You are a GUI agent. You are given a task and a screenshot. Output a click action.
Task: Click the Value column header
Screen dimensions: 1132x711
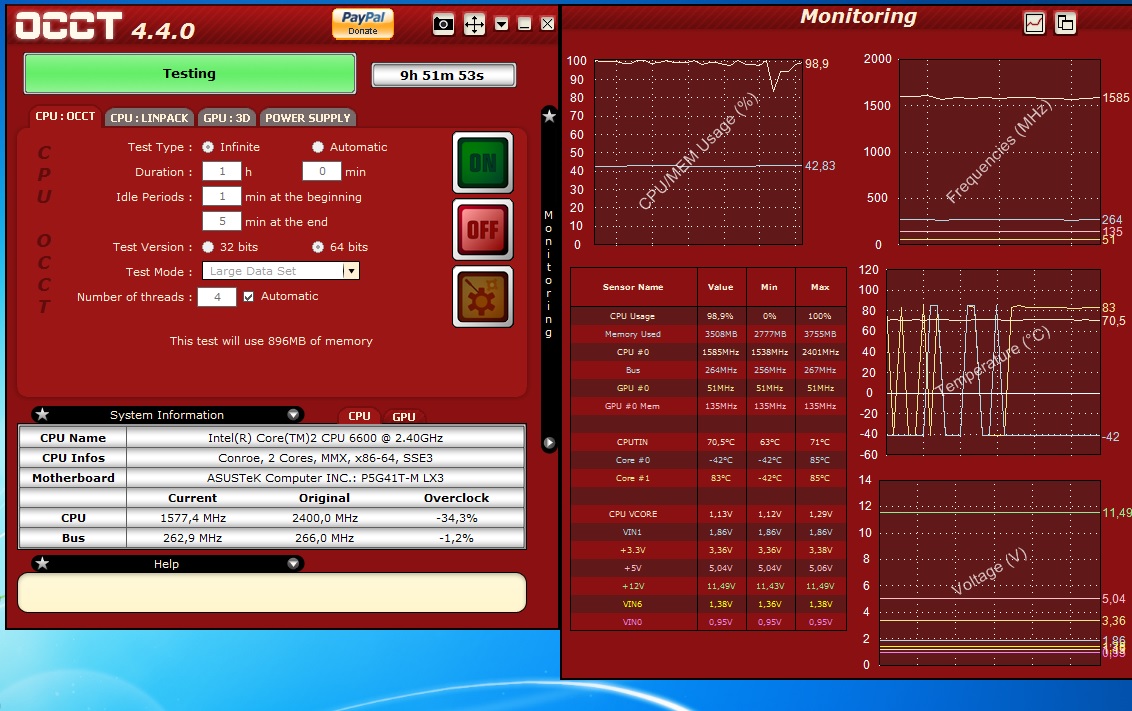coord(720,287)
